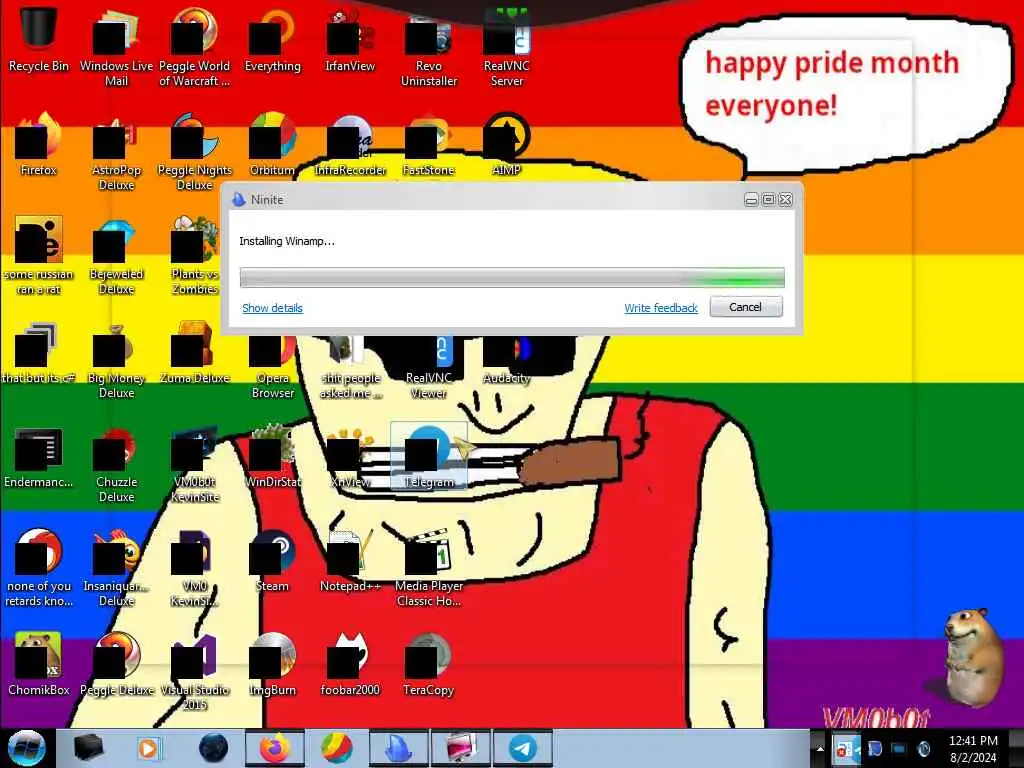Open Insaniquarium Deluxe desktop icon
Image resolution: width=1024 pixels, height=768 pixels.
pyautogui.click(x=116, y=567)
